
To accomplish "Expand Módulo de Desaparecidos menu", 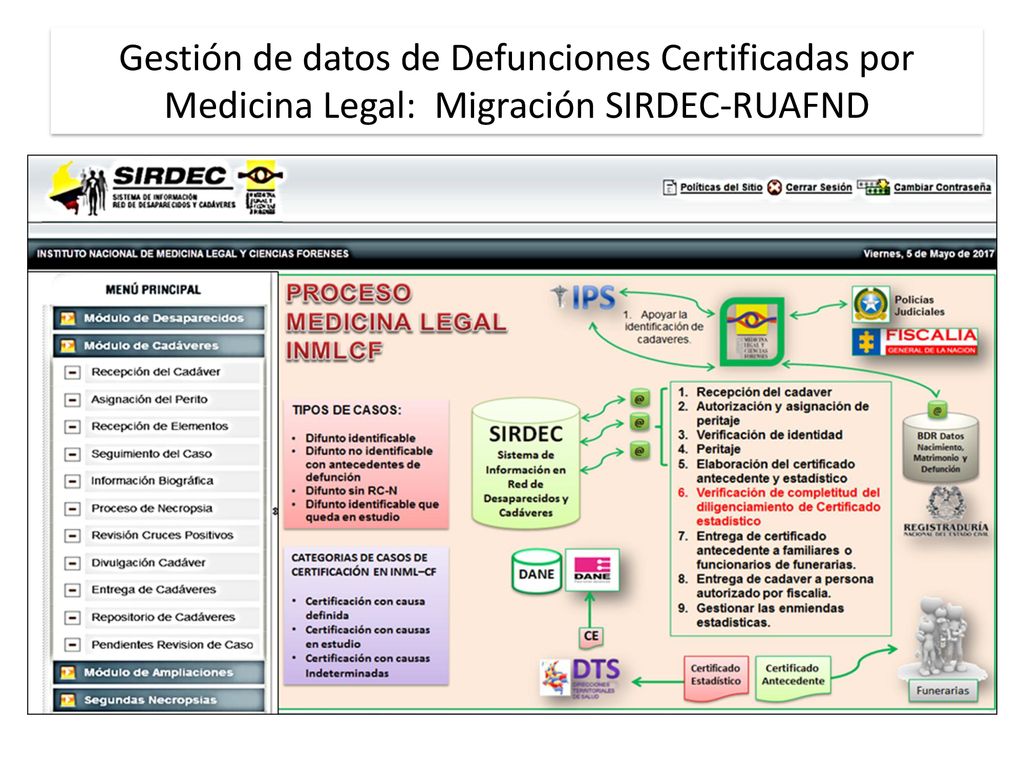I will click(159, 318).
